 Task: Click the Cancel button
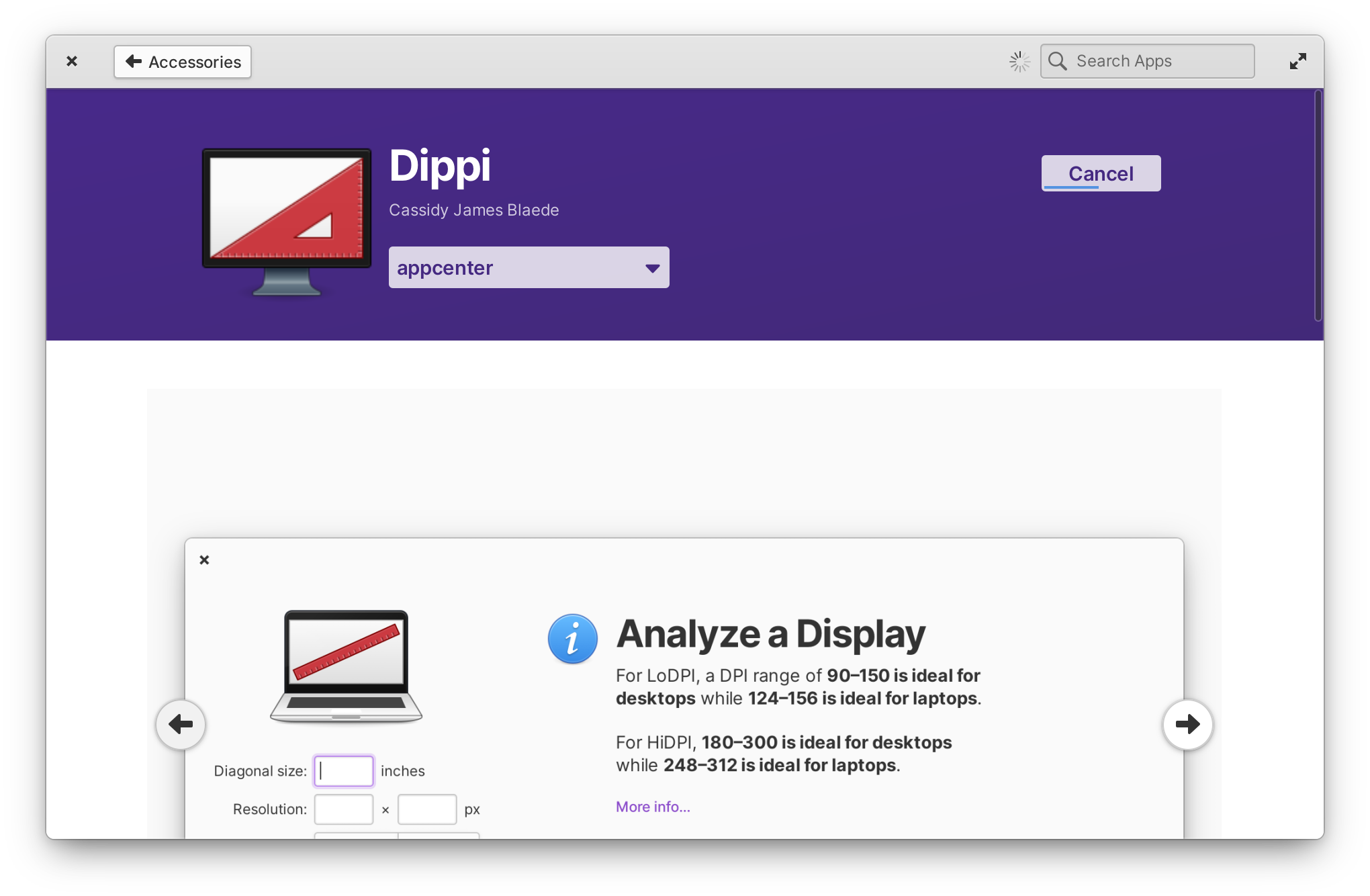coord(1100,172)
